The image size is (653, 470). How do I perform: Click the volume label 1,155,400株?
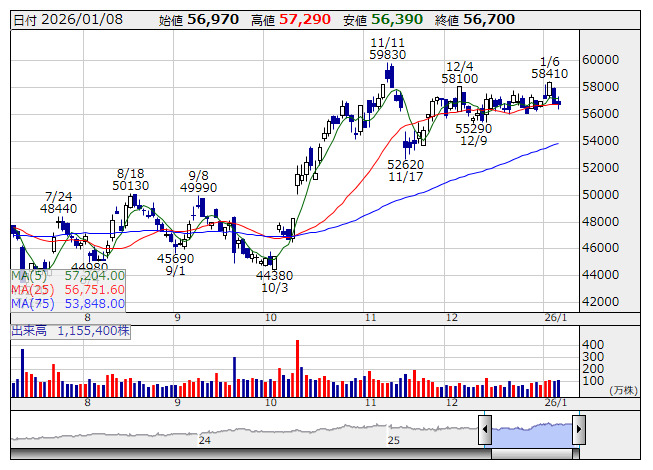[93, 329]
